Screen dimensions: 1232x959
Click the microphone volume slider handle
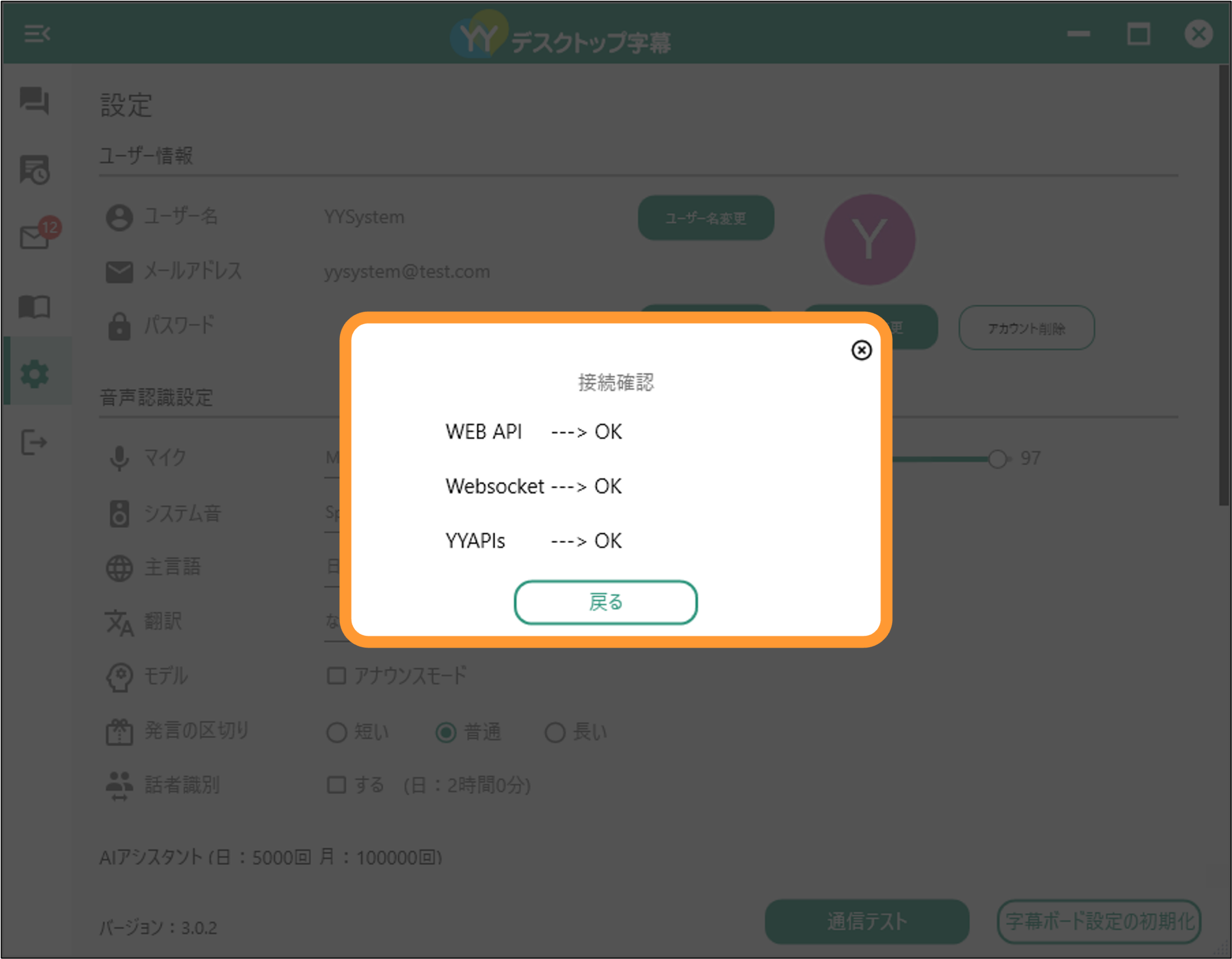click(997, 459)
